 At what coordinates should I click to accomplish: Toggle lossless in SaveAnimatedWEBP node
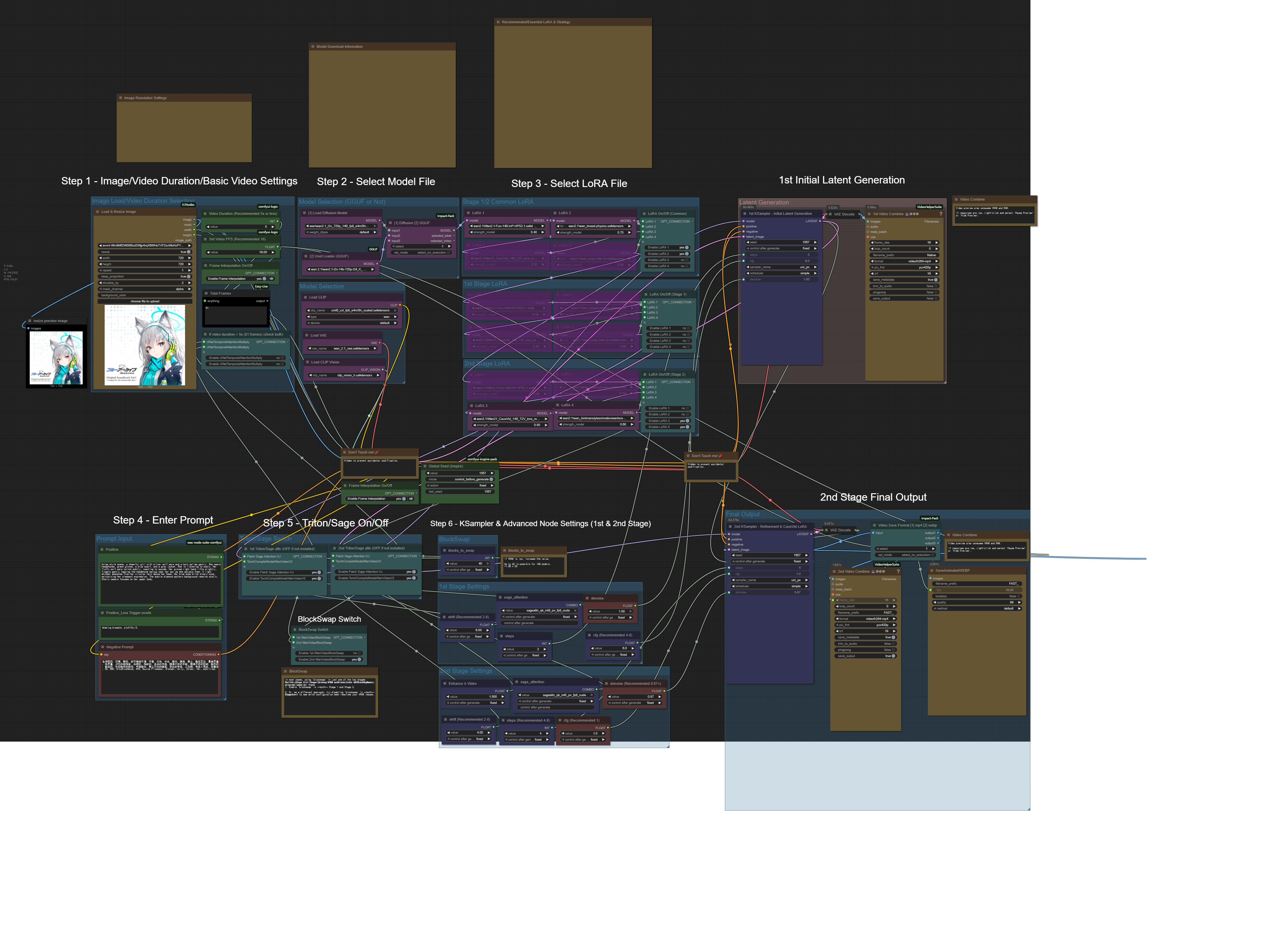click(x=1019, y=596)
